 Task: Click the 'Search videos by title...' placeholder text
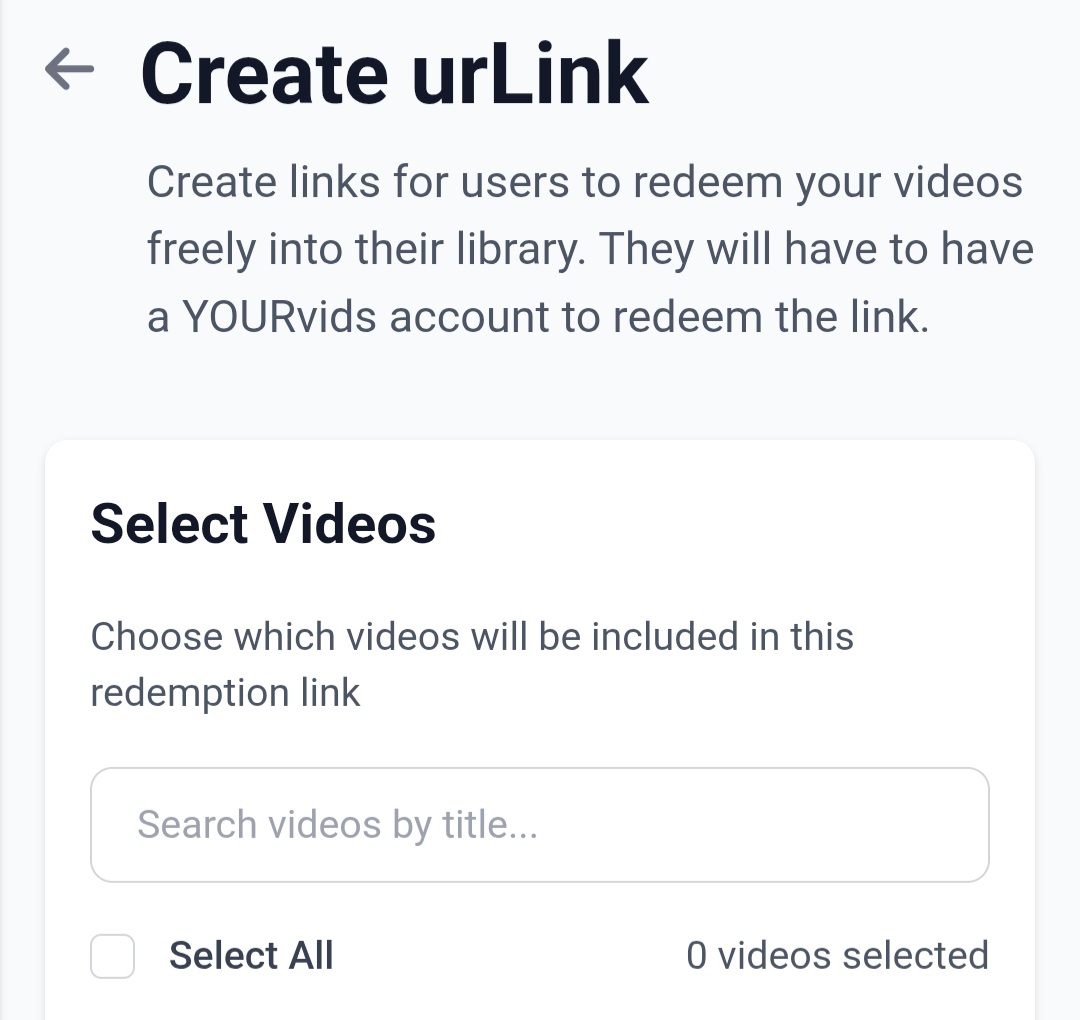coord(338,824)
